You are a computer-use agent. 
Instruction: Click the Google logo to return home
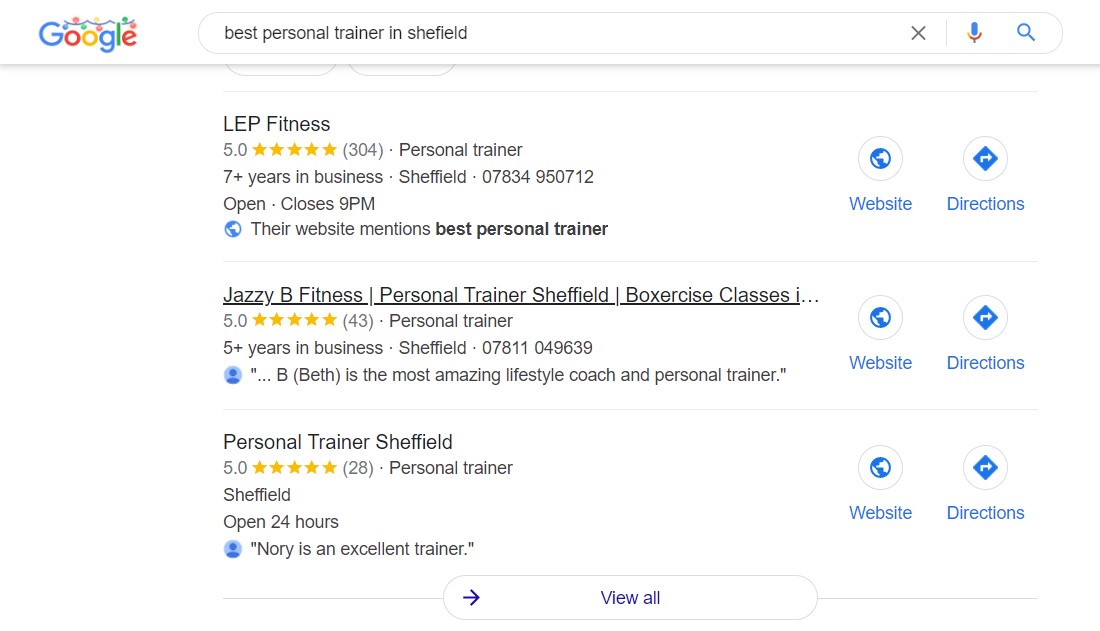pos(87,33)
